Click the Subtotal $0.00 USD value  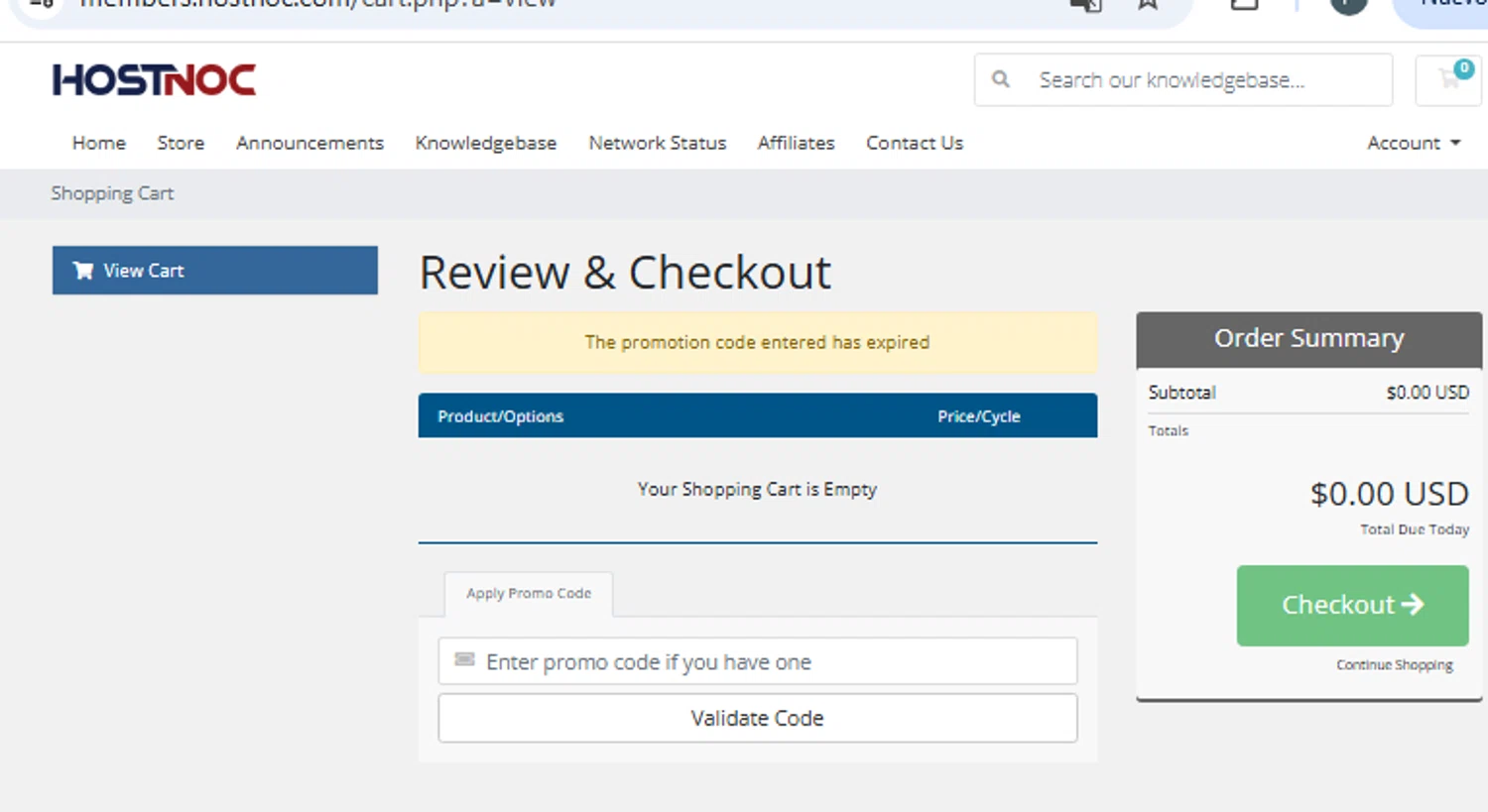[x=1427, y=393]
